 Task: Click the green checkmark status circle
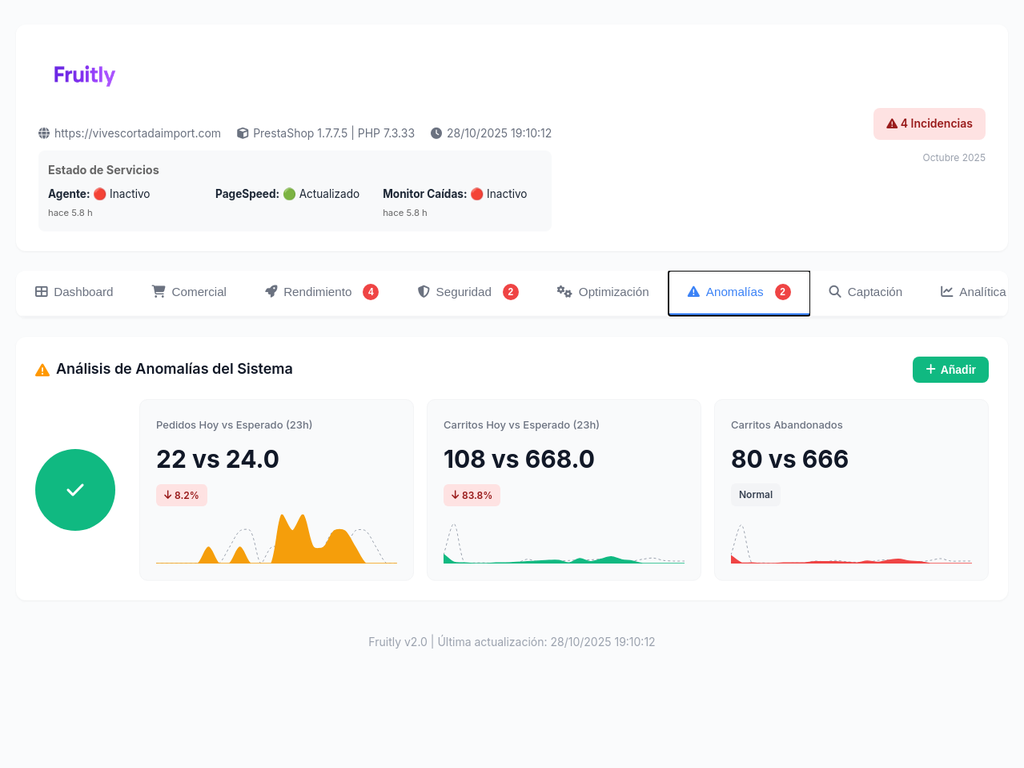[75, 490]
